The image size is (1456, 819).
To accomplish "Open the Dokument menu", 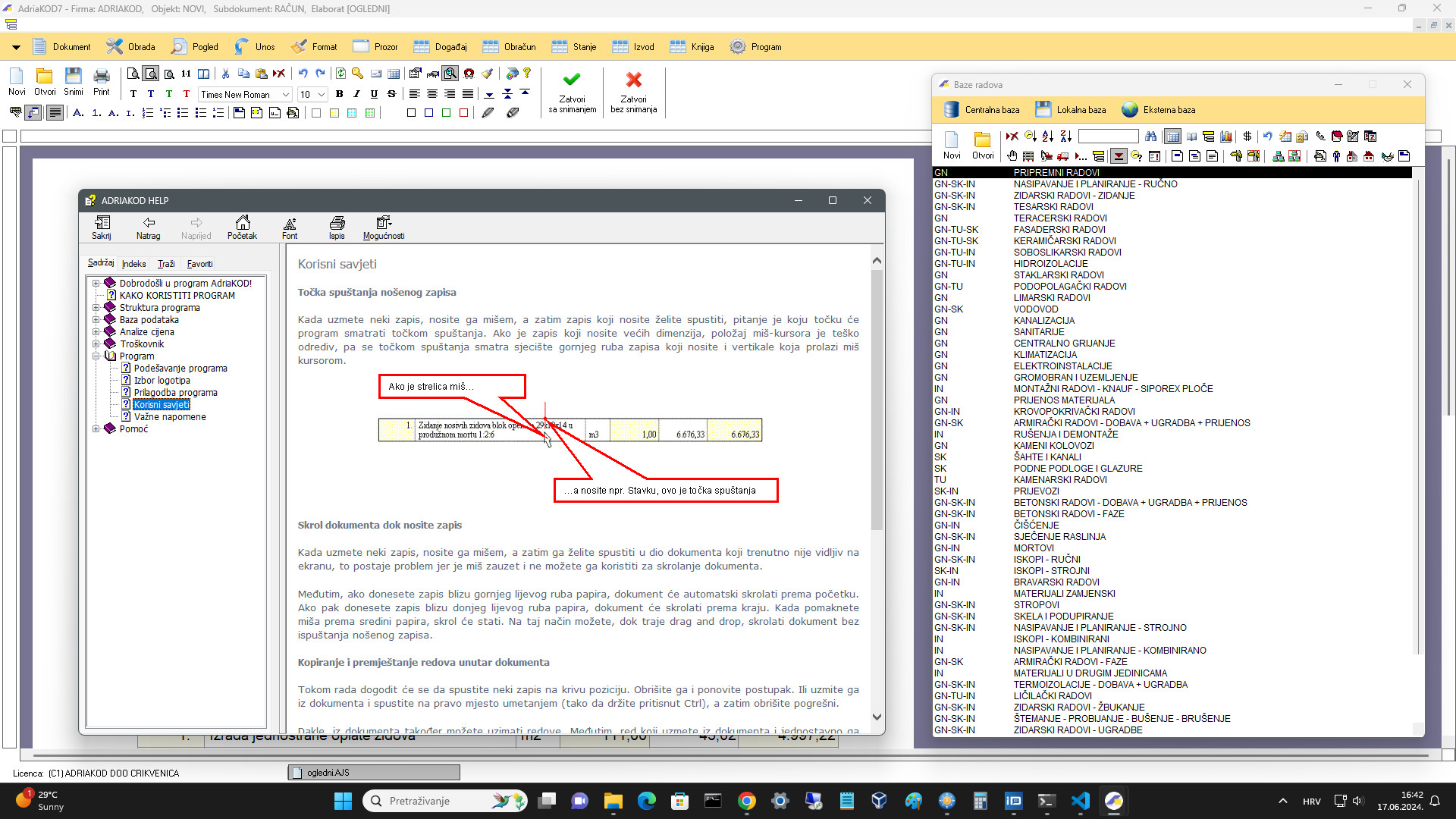I will tap(61, 47).
